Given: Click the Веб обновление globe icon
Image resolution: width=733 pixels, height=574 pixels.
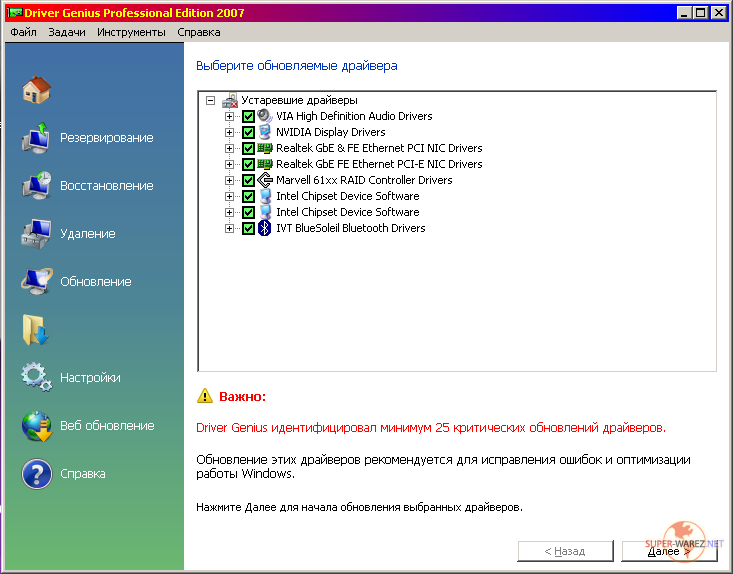Looking at the screenshot, I should click(x=37, y=426).
